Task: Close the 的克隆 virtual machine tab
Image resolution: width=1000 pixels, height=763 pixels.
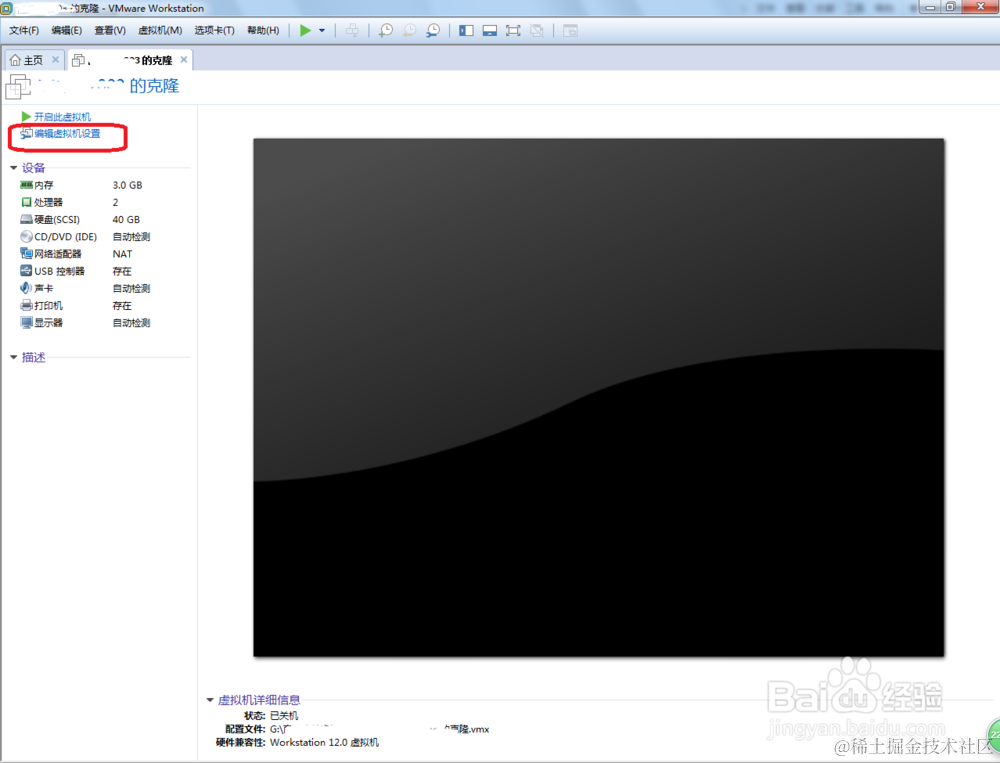Action: [x=184, y=59]
